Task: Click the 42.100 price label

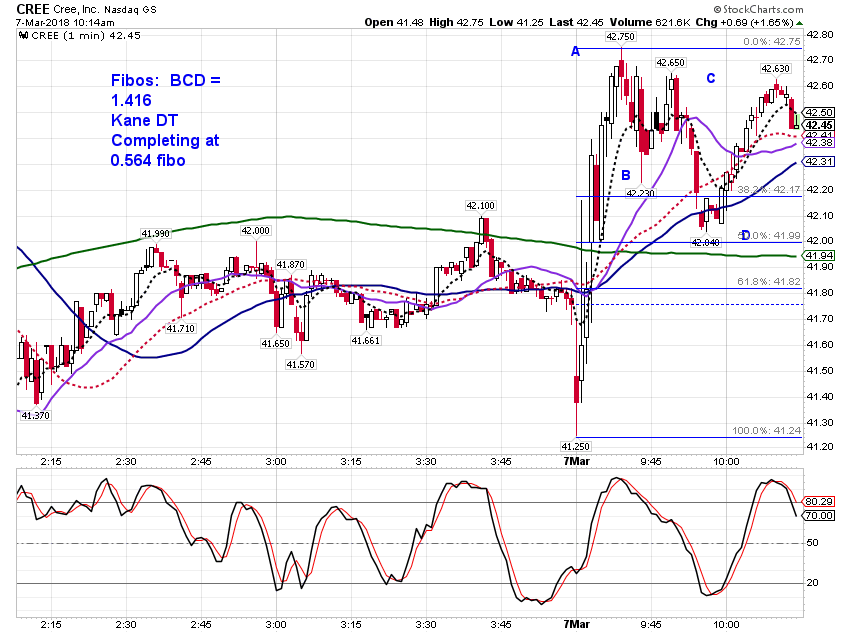Action: tap(480, 206)
